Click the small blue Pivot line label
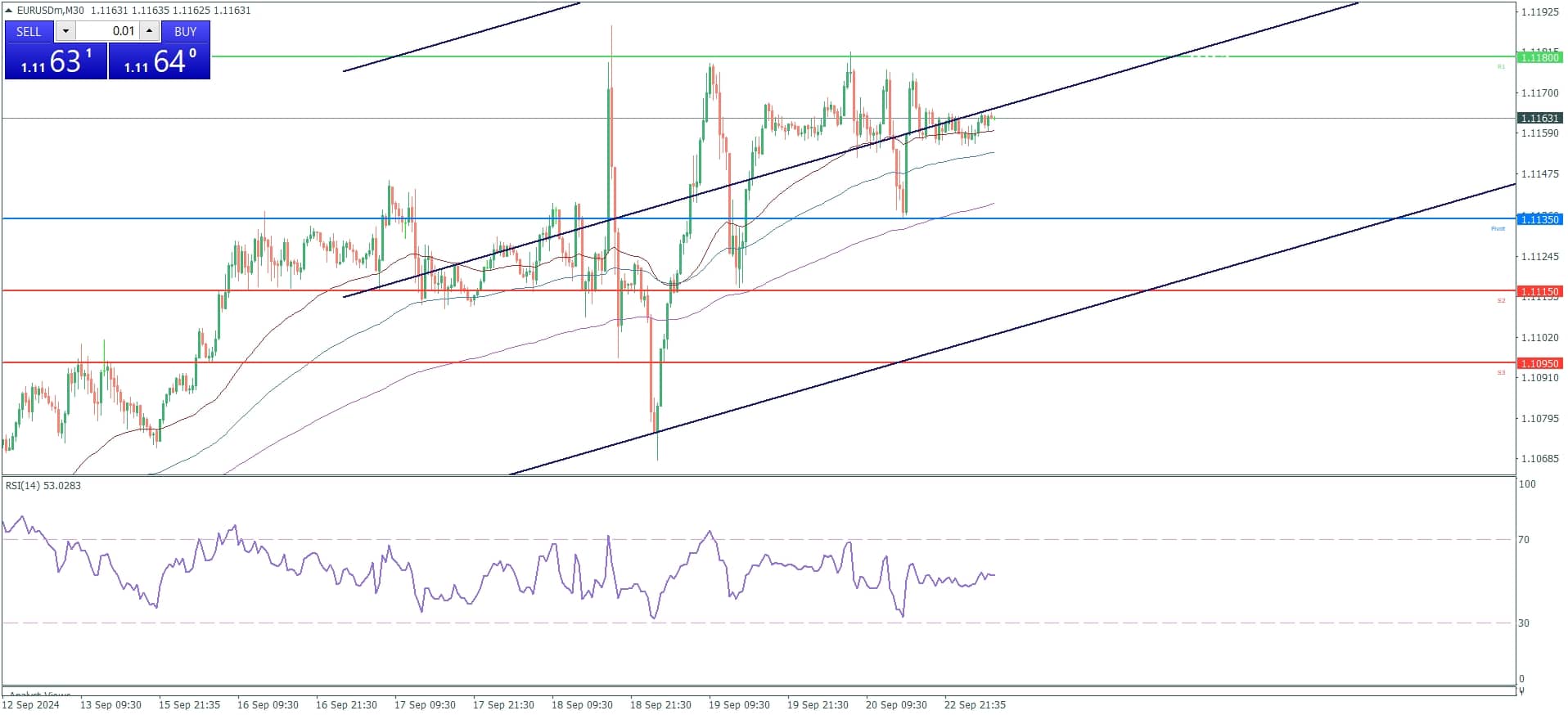The width and height of the screenshot is (1568, 715). coord(1498,228)
